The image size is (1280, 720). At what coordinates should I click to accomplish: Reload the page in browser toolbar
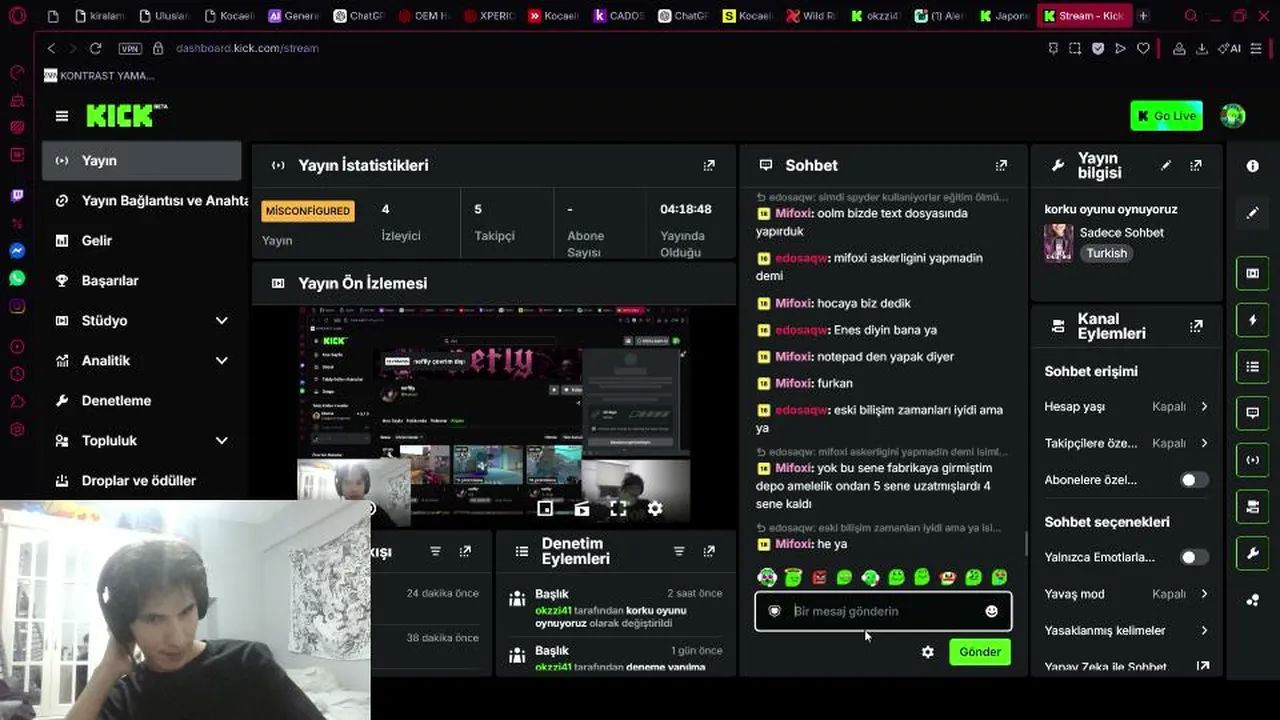[x=95, y=48]
